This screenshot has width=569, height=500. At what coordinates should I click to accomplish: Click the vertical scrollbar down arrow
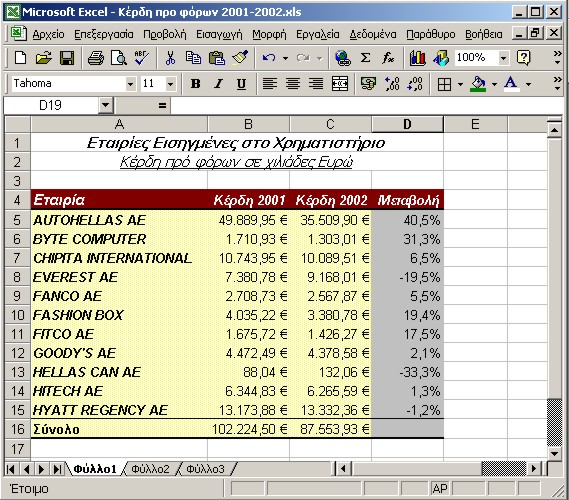[554, 453]
